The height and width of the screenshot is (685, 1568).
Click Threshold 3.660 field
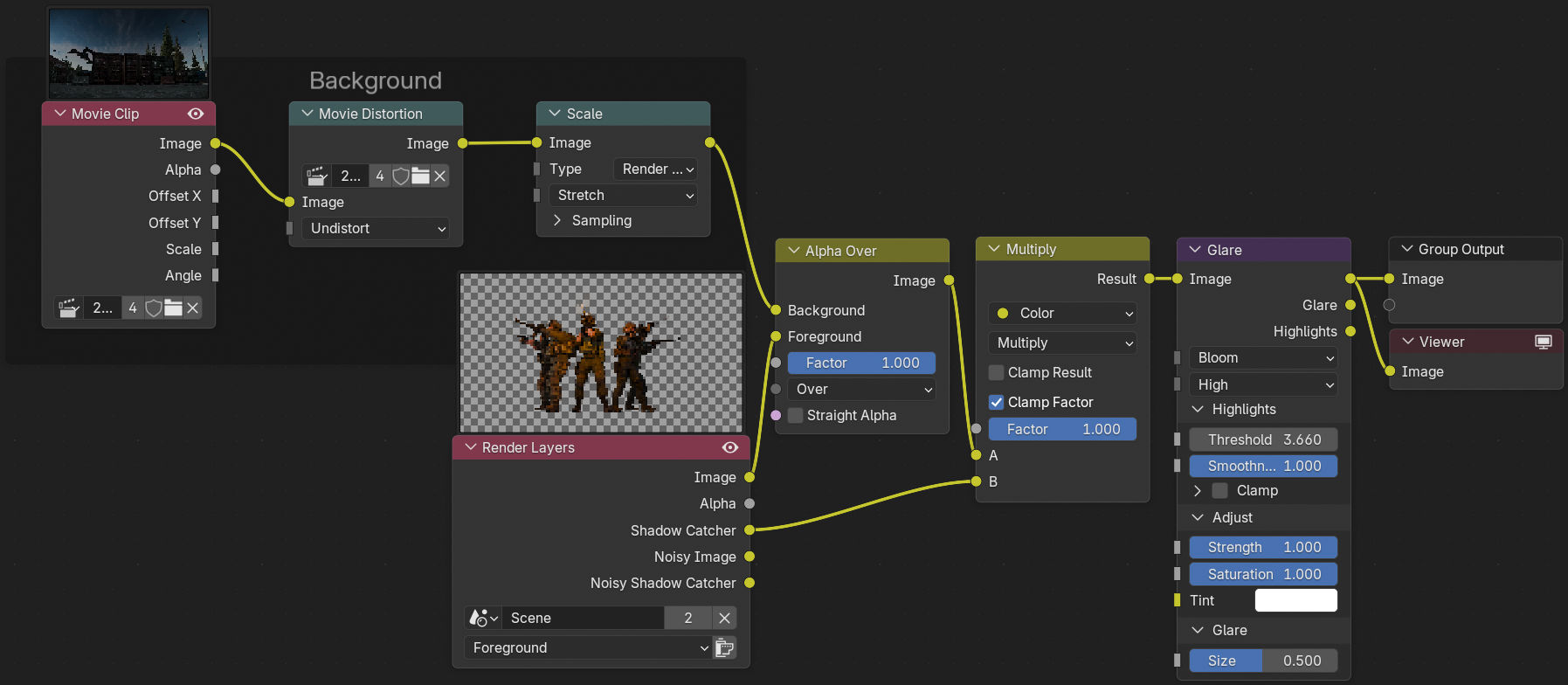coord(1263,439)
